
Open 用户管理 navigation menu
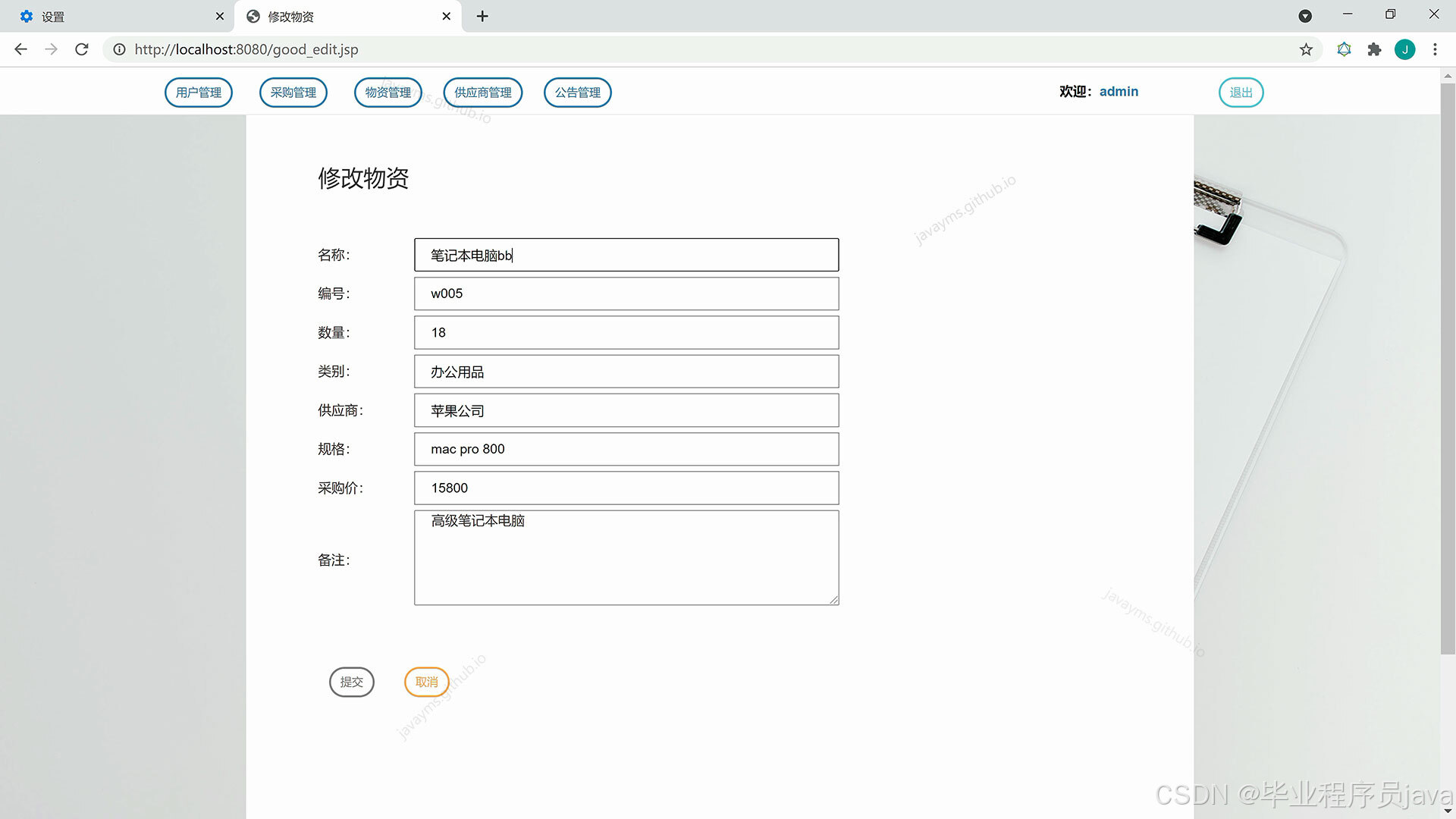point(199,93)
